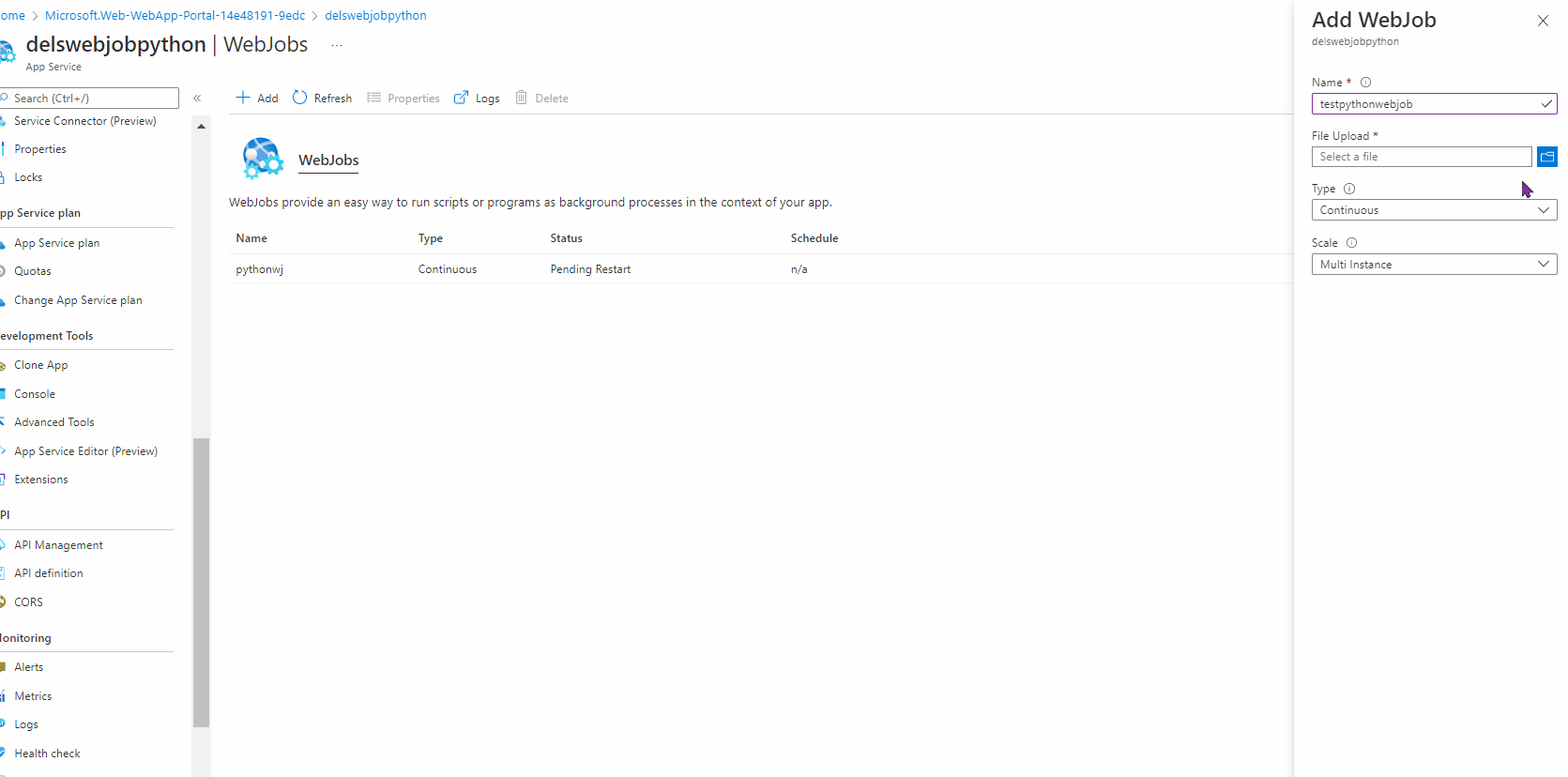Open Alerts under Monitoring
1568x777 pixels.
click(x=29, y=667)
